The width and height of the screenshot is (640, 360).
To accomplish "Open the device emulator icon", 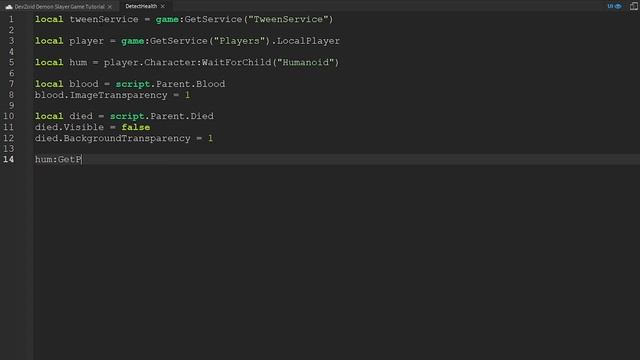I will click(x=633, y=6).
